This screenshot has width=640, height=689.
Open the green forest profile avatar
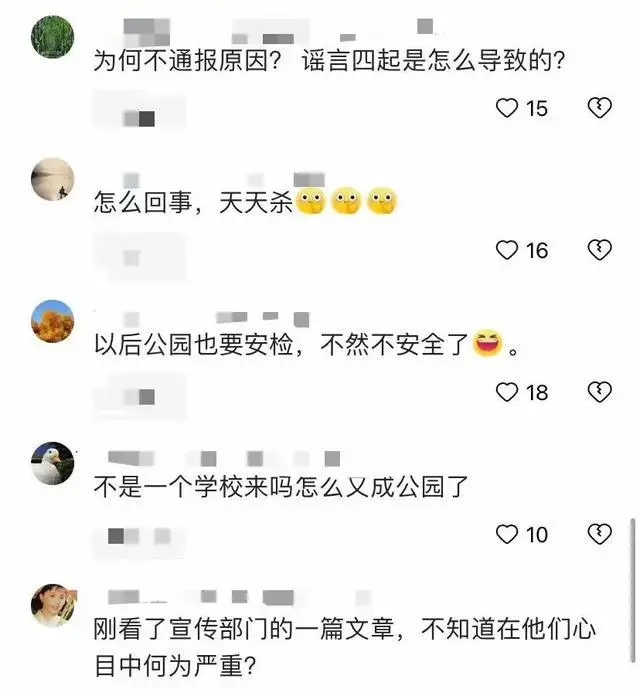click(x=53, y=37)
